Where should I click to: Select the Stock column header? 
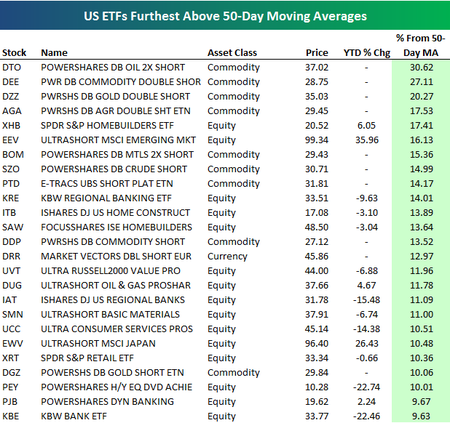tap(14, 53)
